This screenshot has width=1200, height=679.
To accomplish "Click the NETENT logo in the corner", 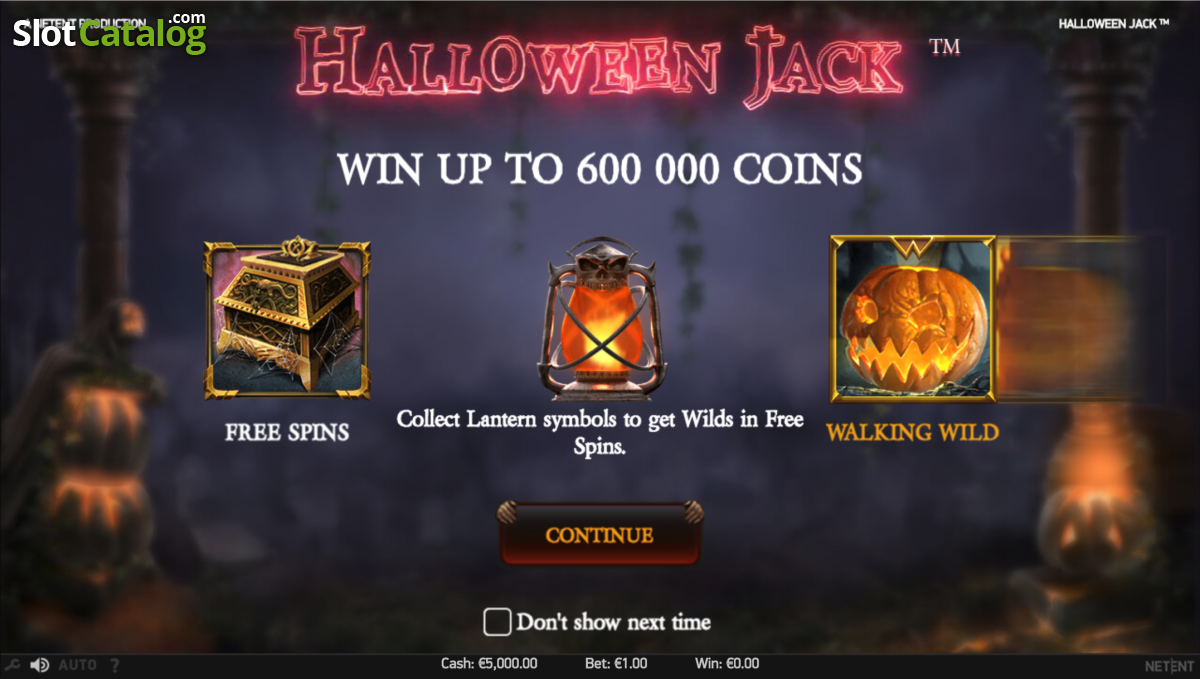I will pos(1169,665).
